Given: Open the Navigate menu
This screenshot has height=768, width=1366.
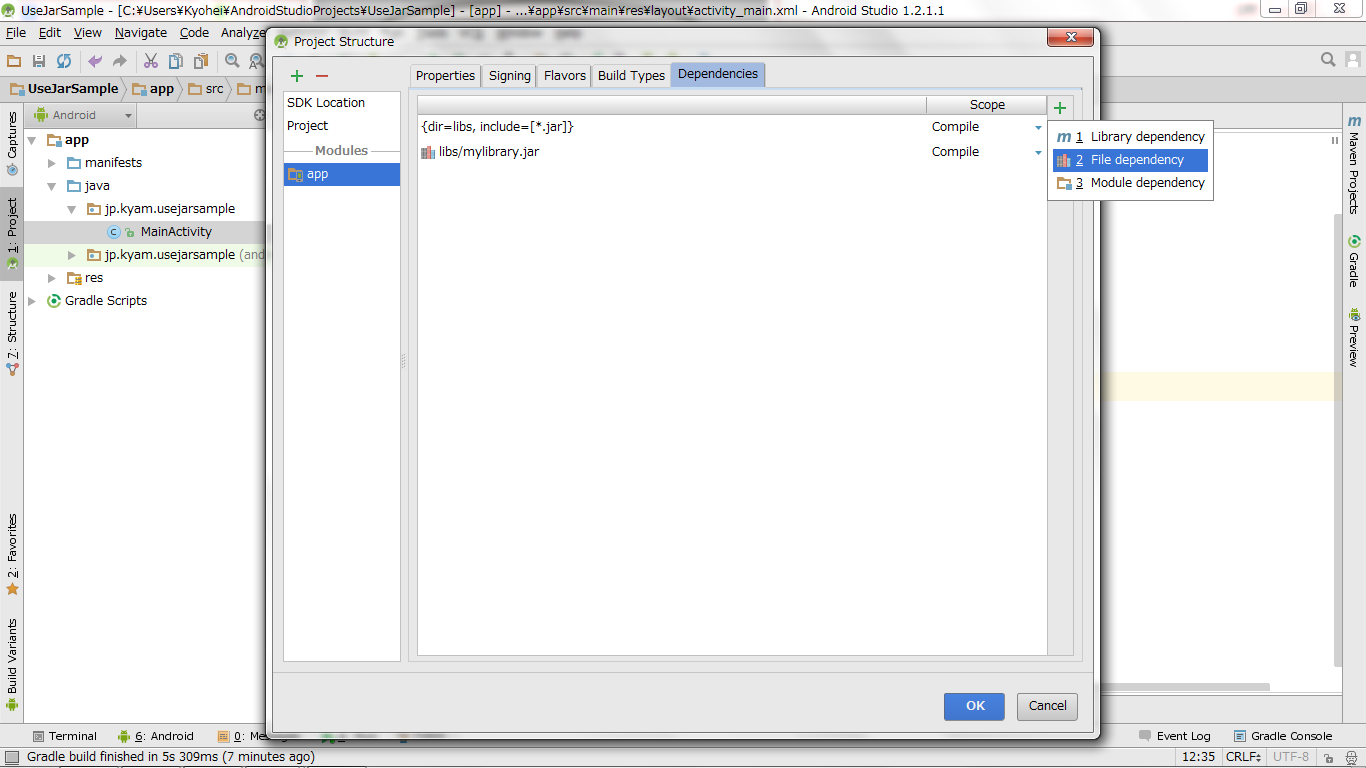Looking at the screenshot, I should (141, 33).
